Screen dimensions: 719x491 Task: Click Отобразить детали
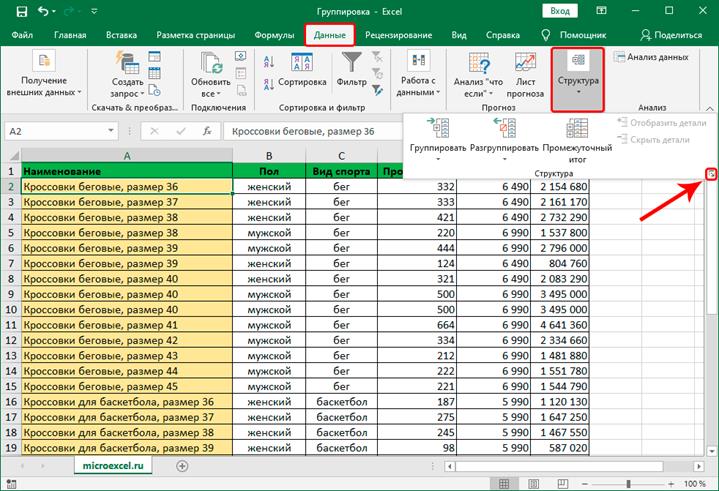coord(662,122)
